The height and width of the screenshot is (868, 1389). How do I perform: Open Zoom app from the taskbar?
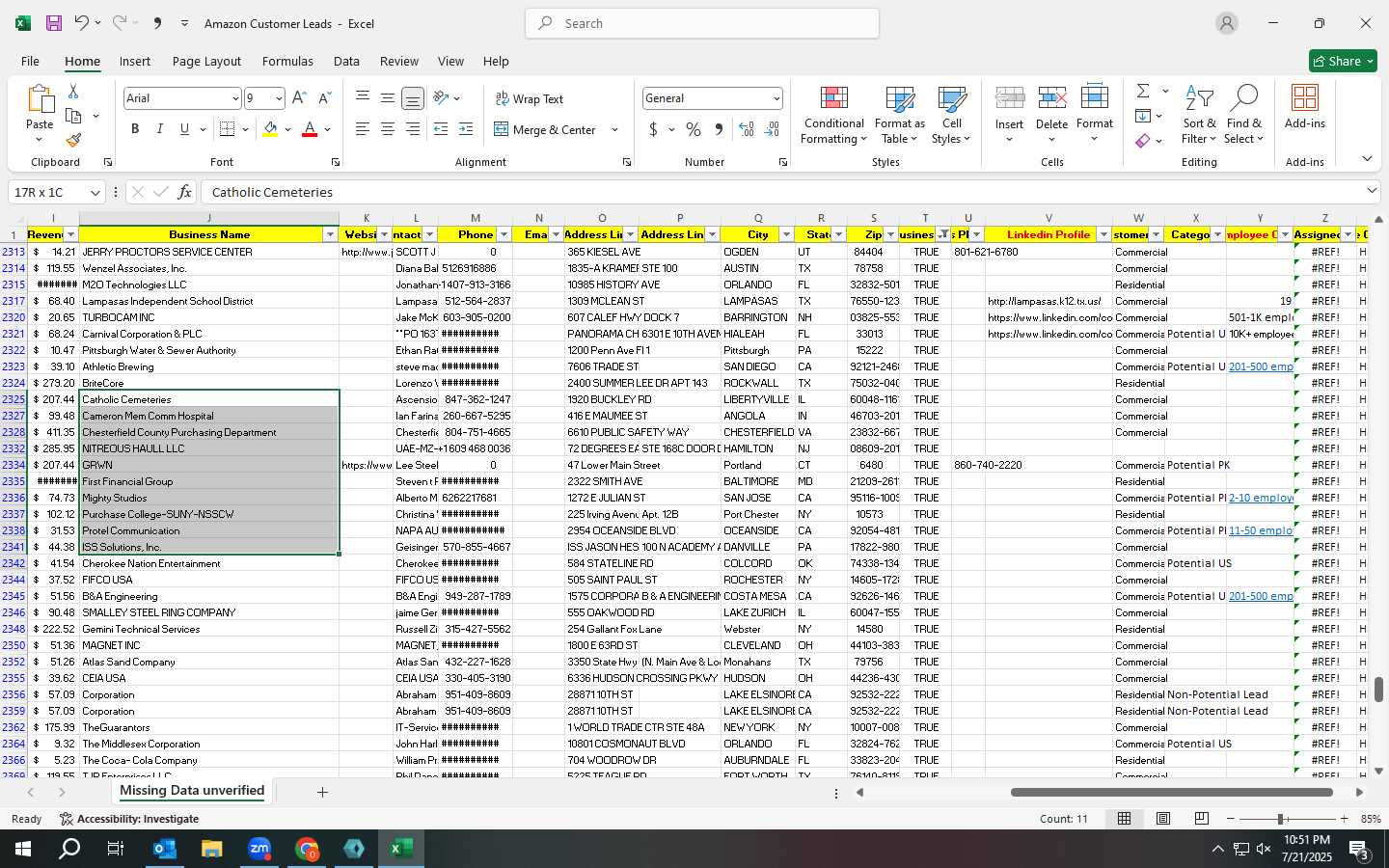(259, 849)
